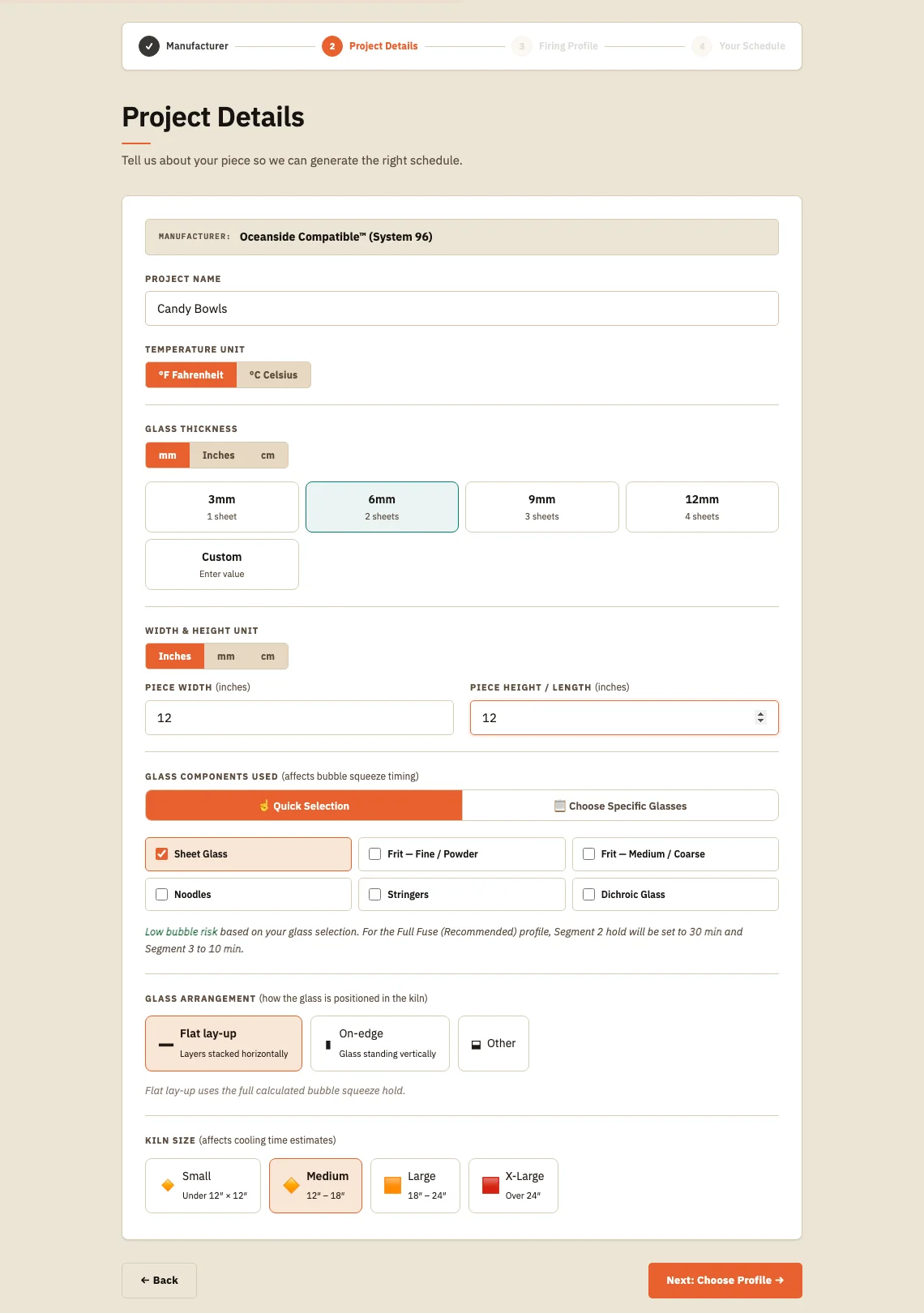Image resolution: width=924 pixels, height=1313 pixels.
Task: Click the Quick Selection pointing hand icon
Action: coord(264,806)
